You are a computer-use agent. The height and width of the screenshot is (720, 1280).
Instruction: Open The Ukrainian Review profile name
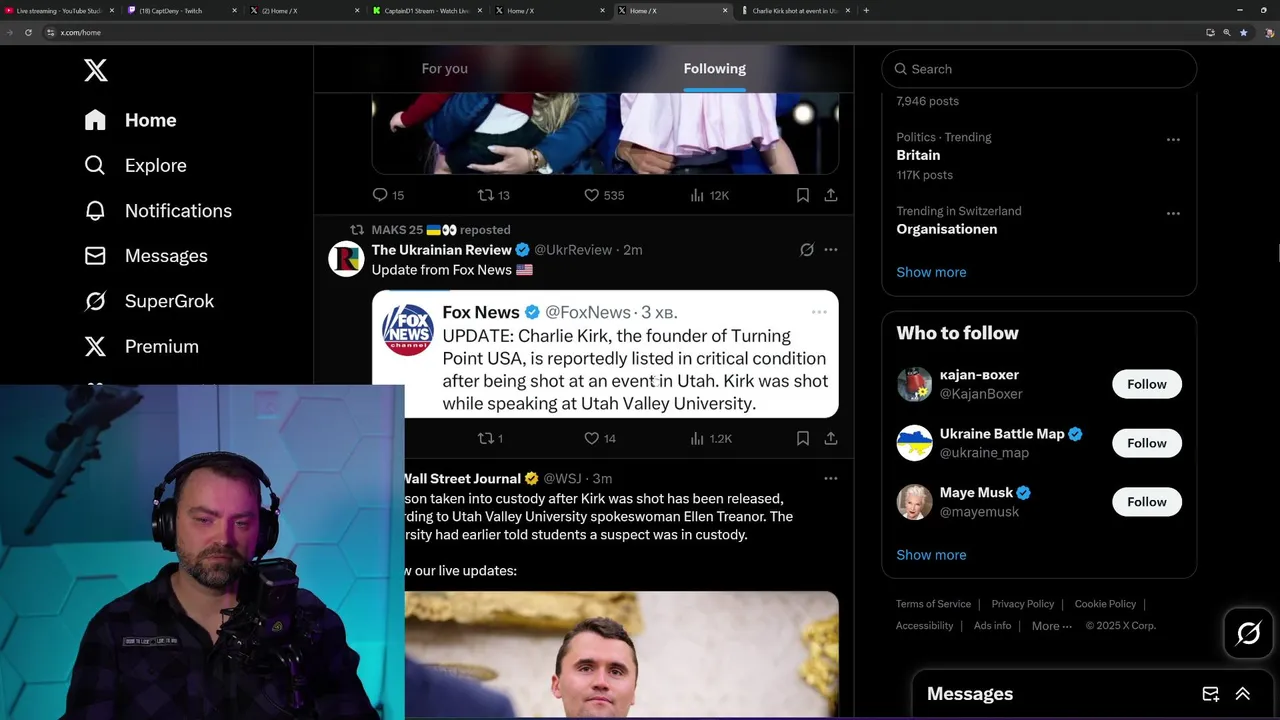tap(442, 250)
